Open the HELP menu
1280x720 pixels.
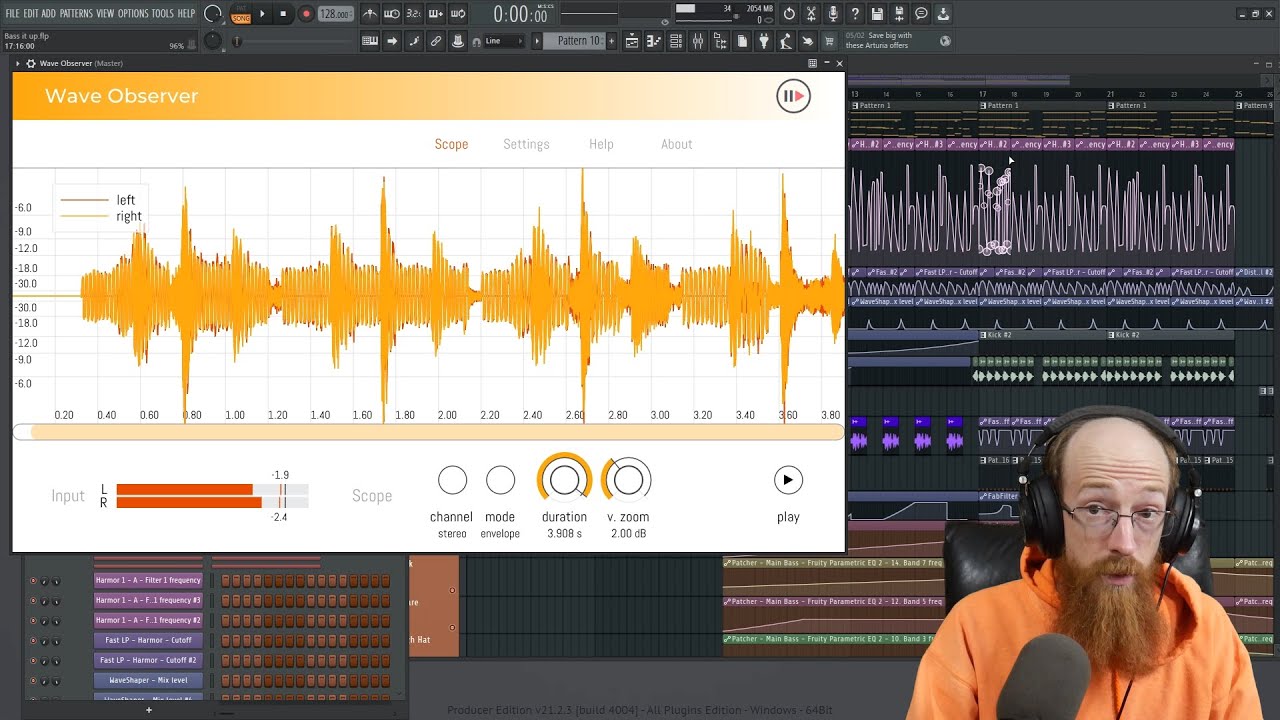pos(186,14)
